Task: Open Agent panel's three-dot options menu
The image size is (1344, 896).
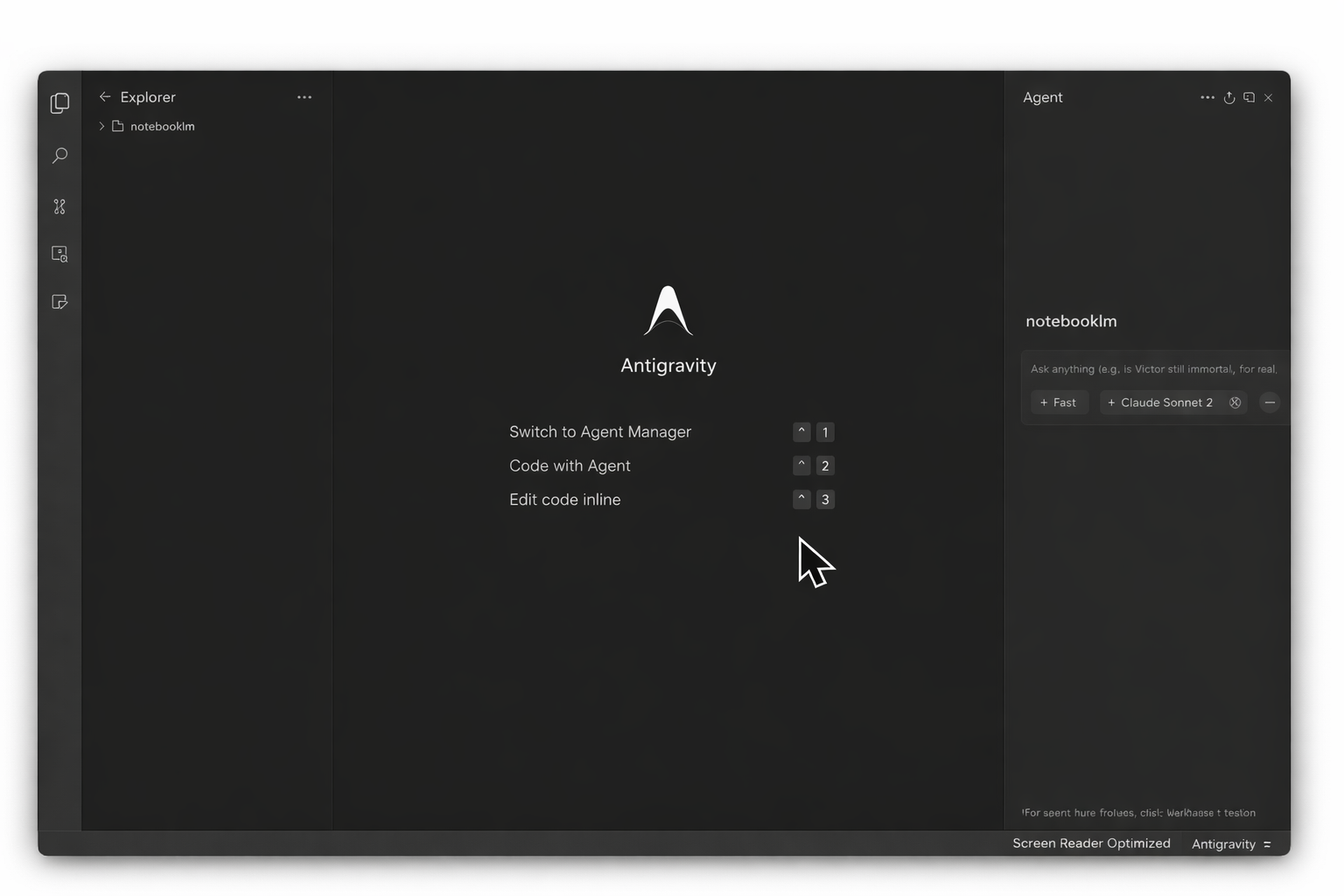Action: coord(1207,98)
